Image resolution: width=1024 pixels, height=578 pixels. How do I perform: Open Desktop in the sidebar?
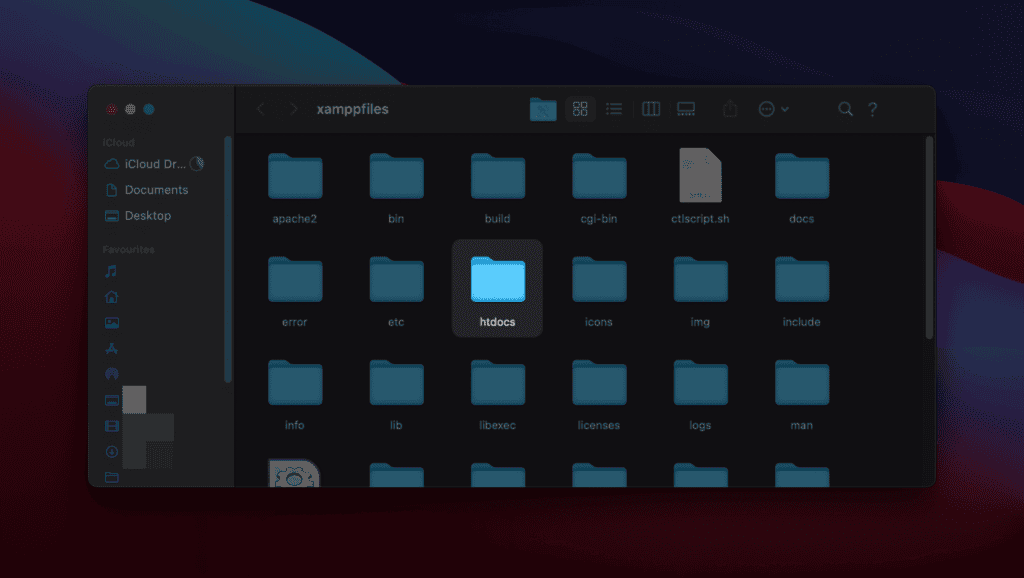tap(147, 216)
